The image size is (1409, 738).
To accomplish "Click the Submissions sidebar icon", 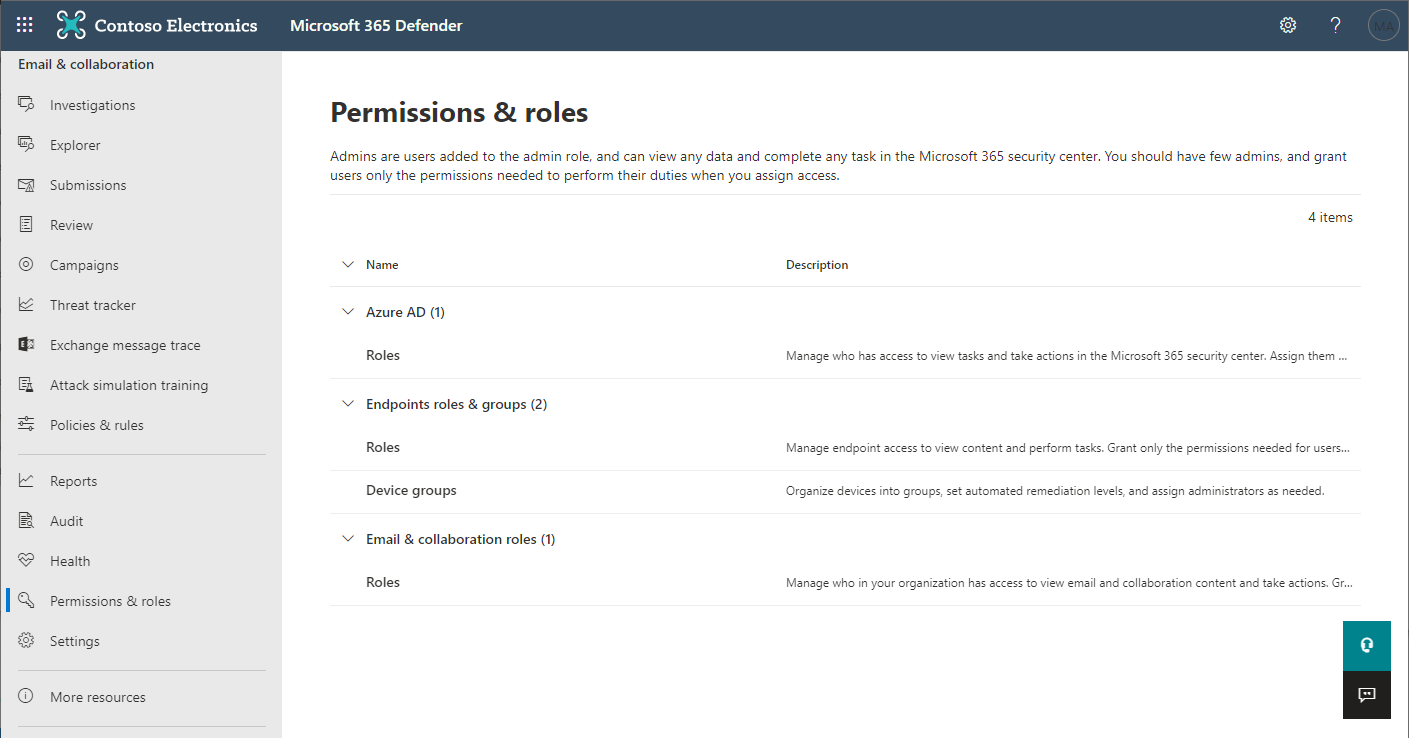I will pos(27,184).
